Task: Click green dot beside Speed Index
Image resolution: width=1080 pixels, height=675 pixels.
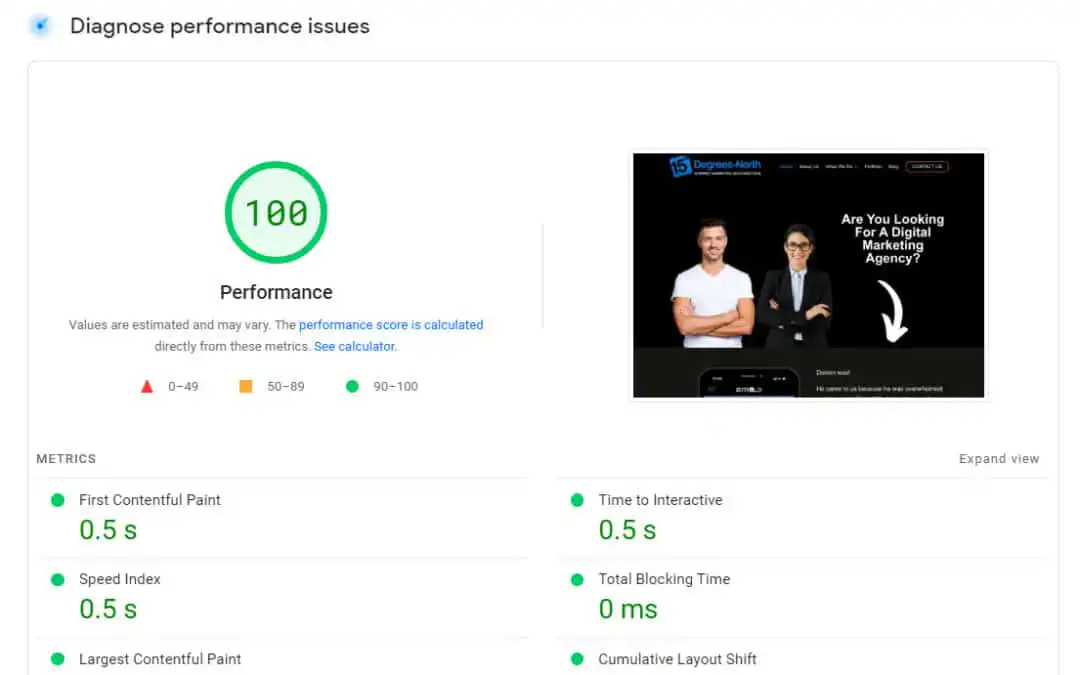Action: pos(58,579)
